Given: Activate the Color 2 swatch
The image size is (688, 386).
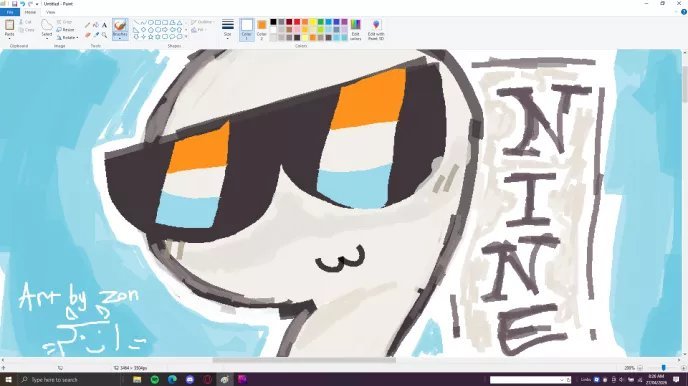Looking at the screenshot, I should 262,29.
